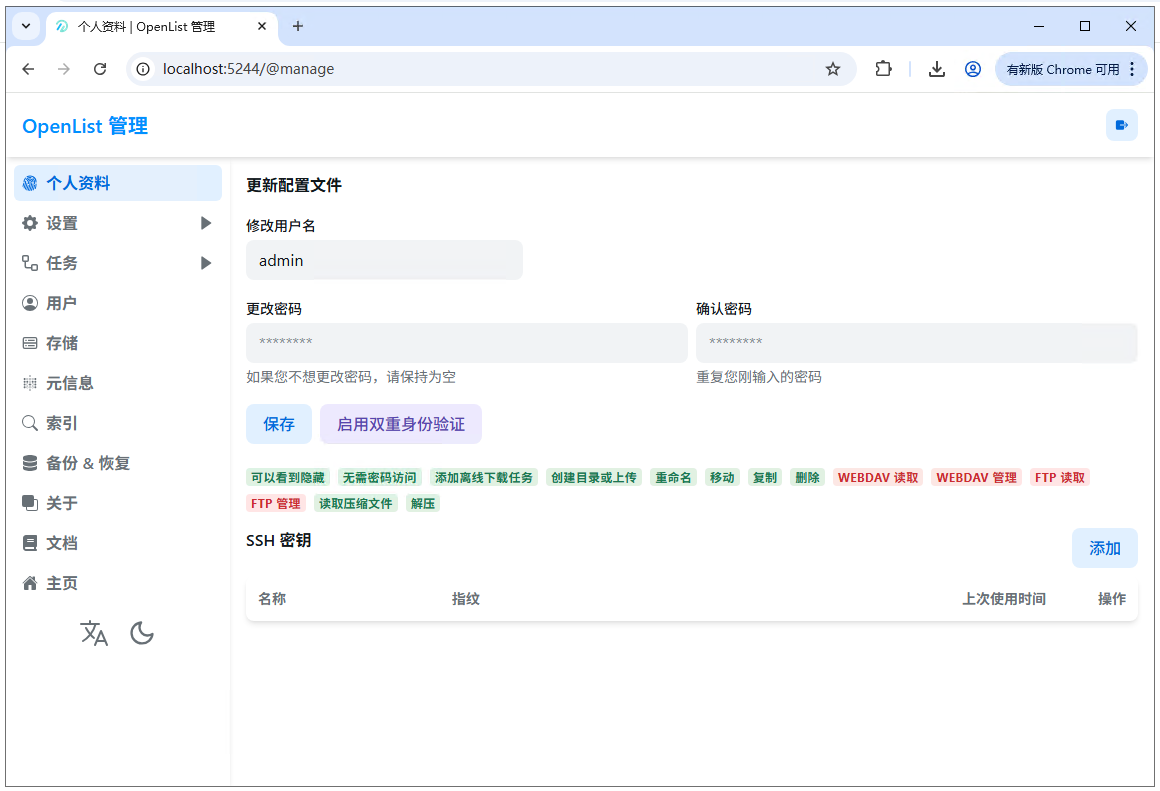
Task: Click the language switch icon below the sidebar
Action: (x=94, y=633)
